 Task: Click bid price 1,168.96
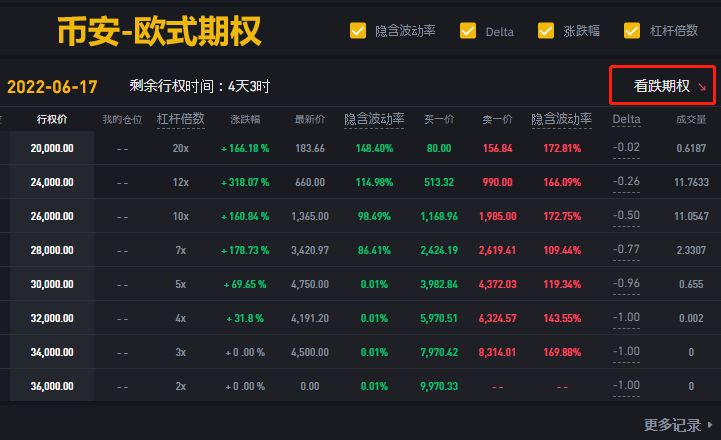pos(439,216)
